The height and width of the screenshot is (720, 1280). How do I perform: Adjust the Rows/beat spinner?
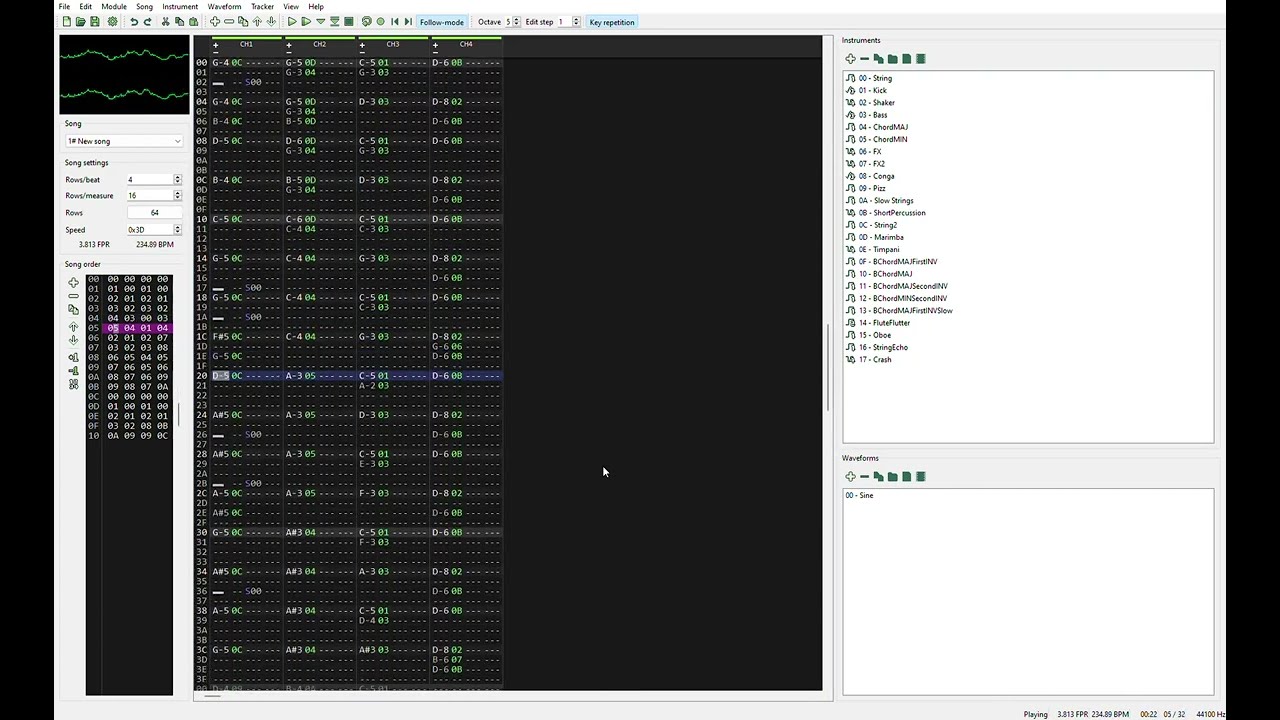pyautogui.click(x=177, y=180)
